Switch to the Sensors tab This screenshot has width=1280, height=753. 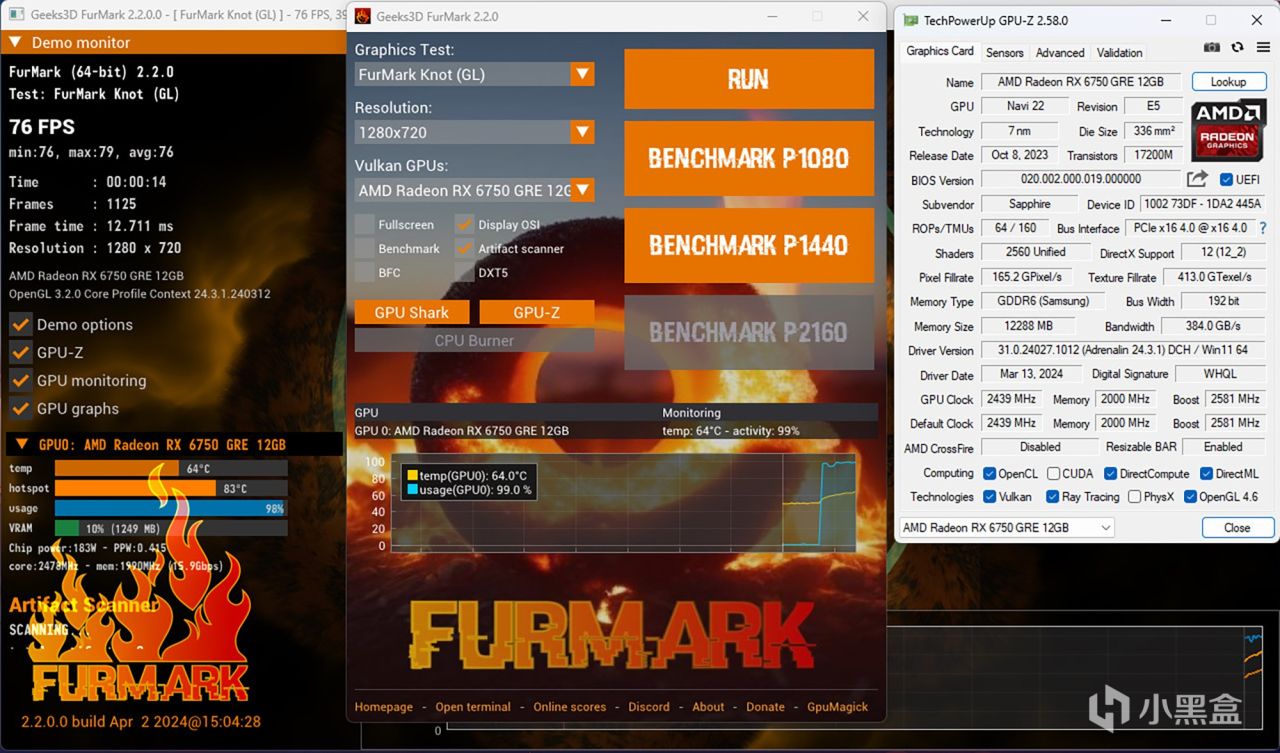point(1004,53)
